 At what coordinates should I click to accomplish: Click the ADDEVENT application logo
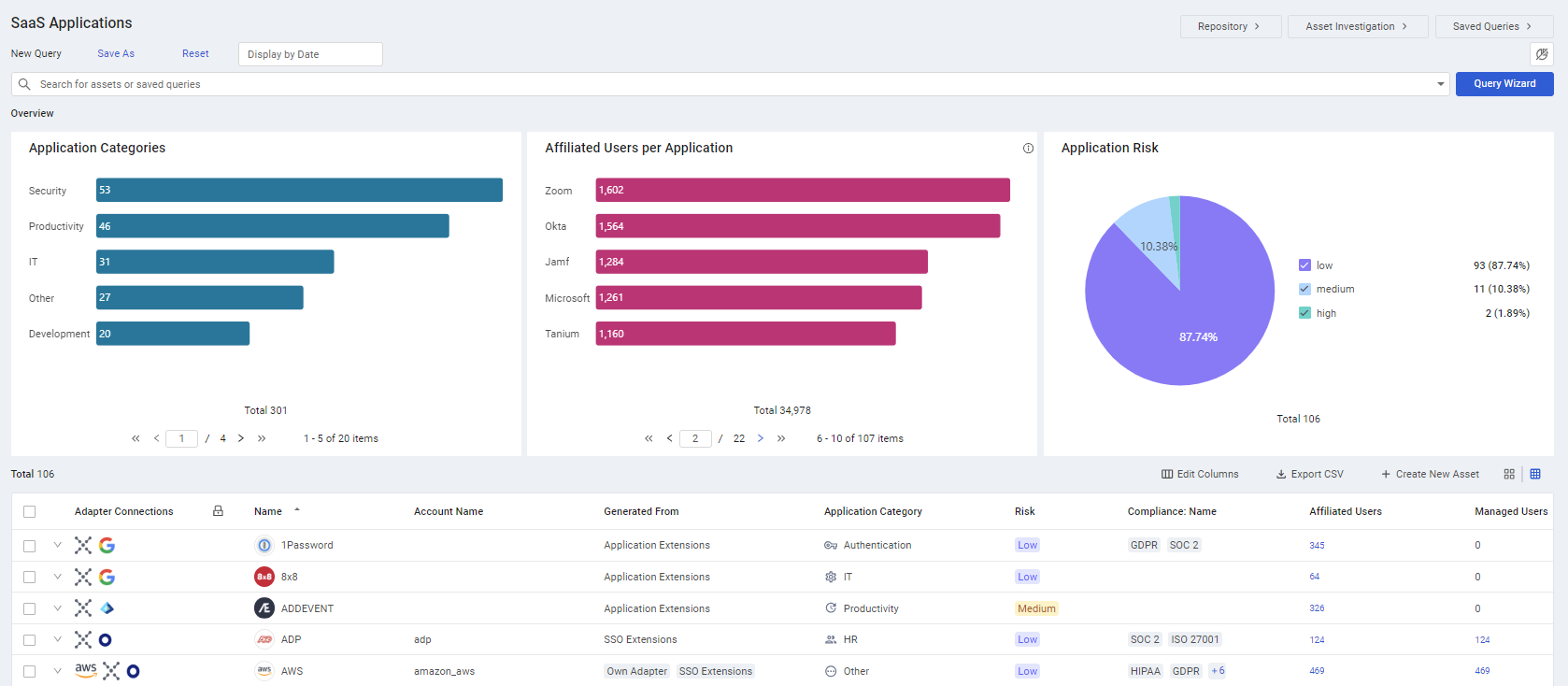point(264,608)
